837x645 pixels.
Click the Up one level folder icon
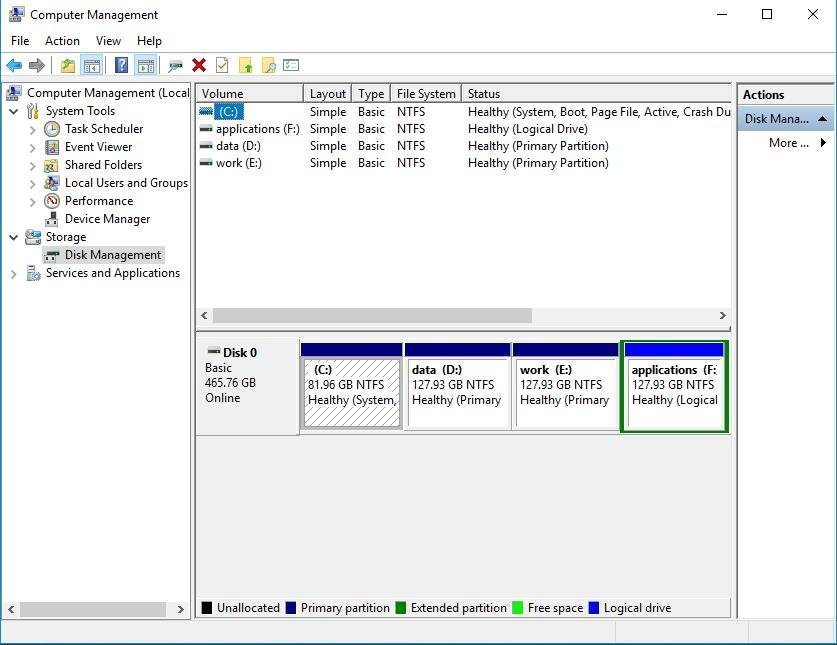point(68,66)
